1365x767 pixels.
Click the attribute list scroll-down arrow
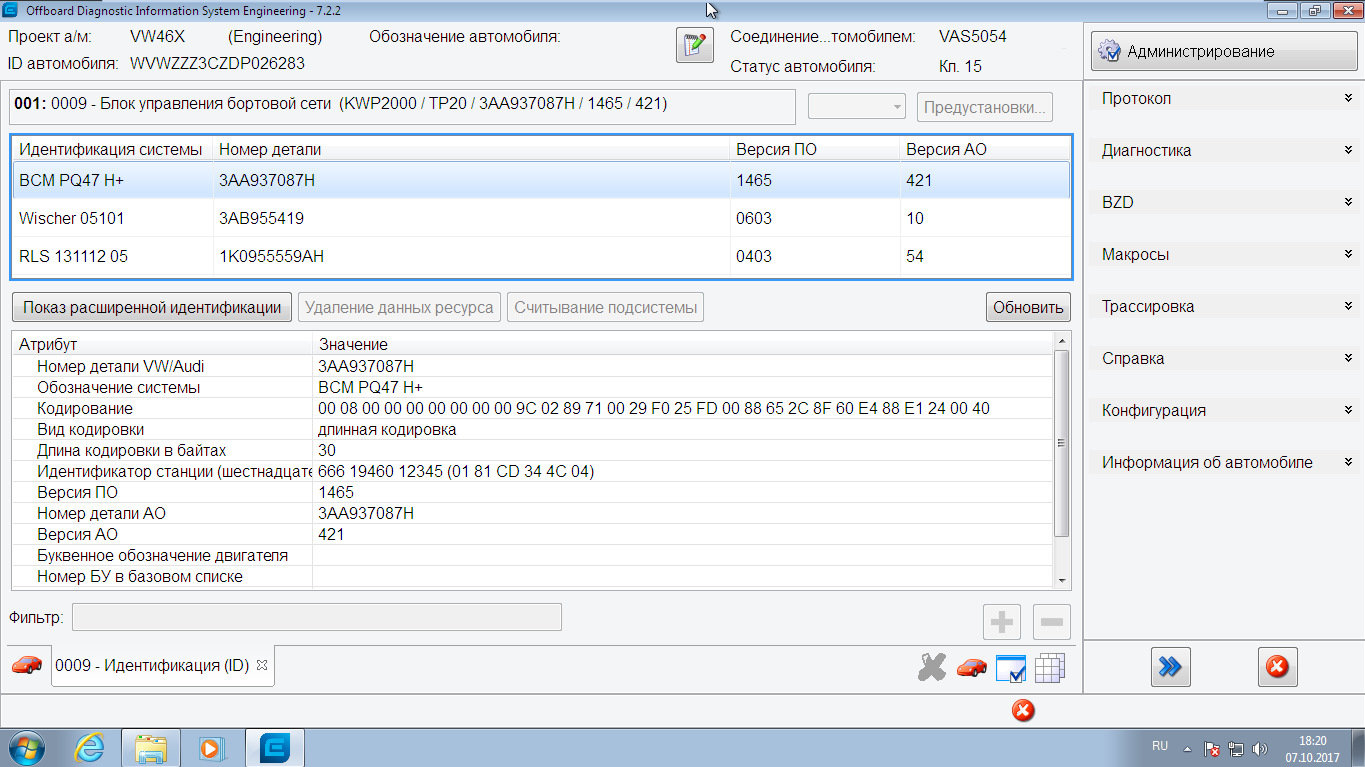coord(1062,580)
